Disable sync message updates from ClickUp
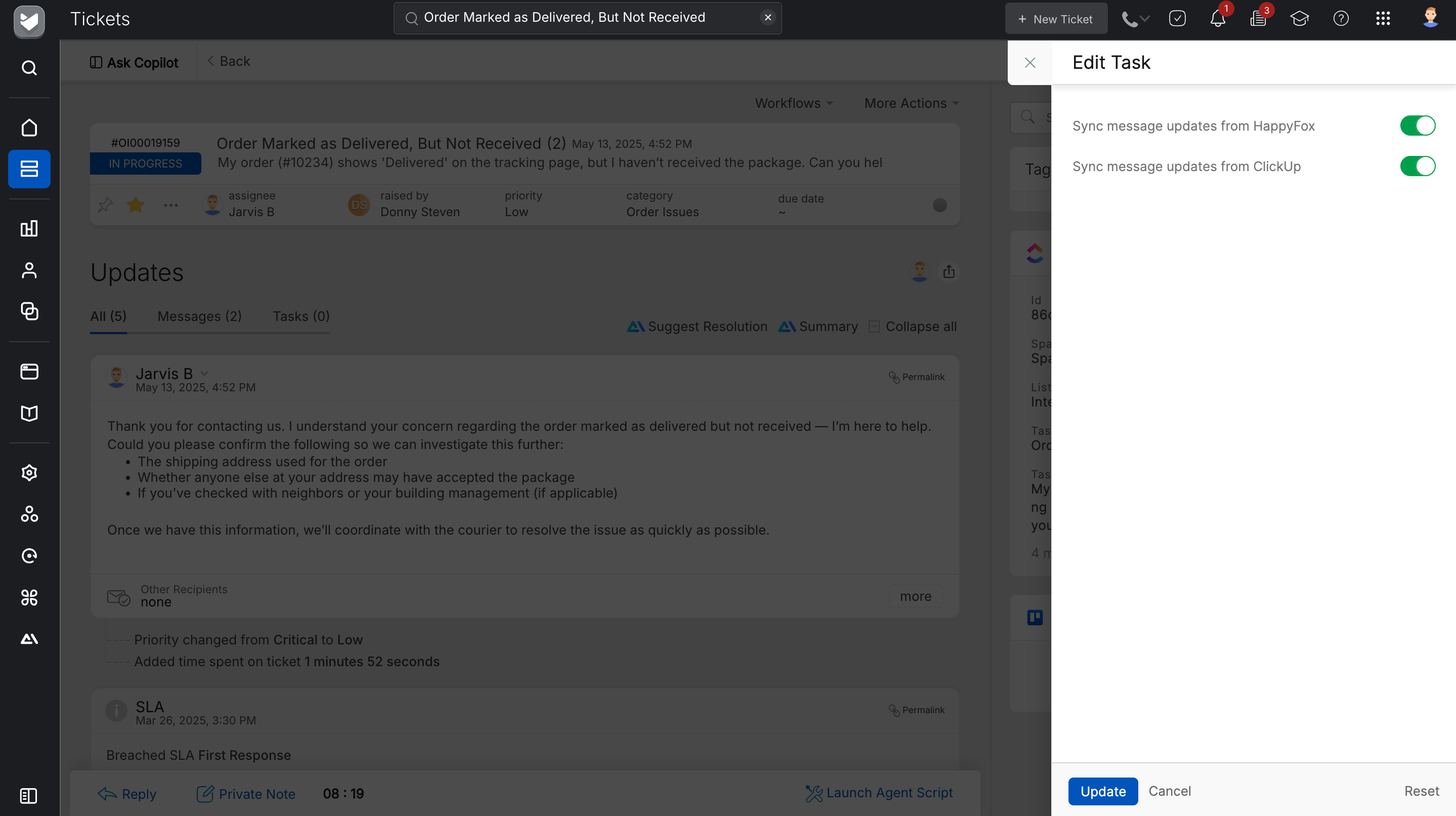The height and width of the screenshot is (816, 1456). coord(1417,166)
